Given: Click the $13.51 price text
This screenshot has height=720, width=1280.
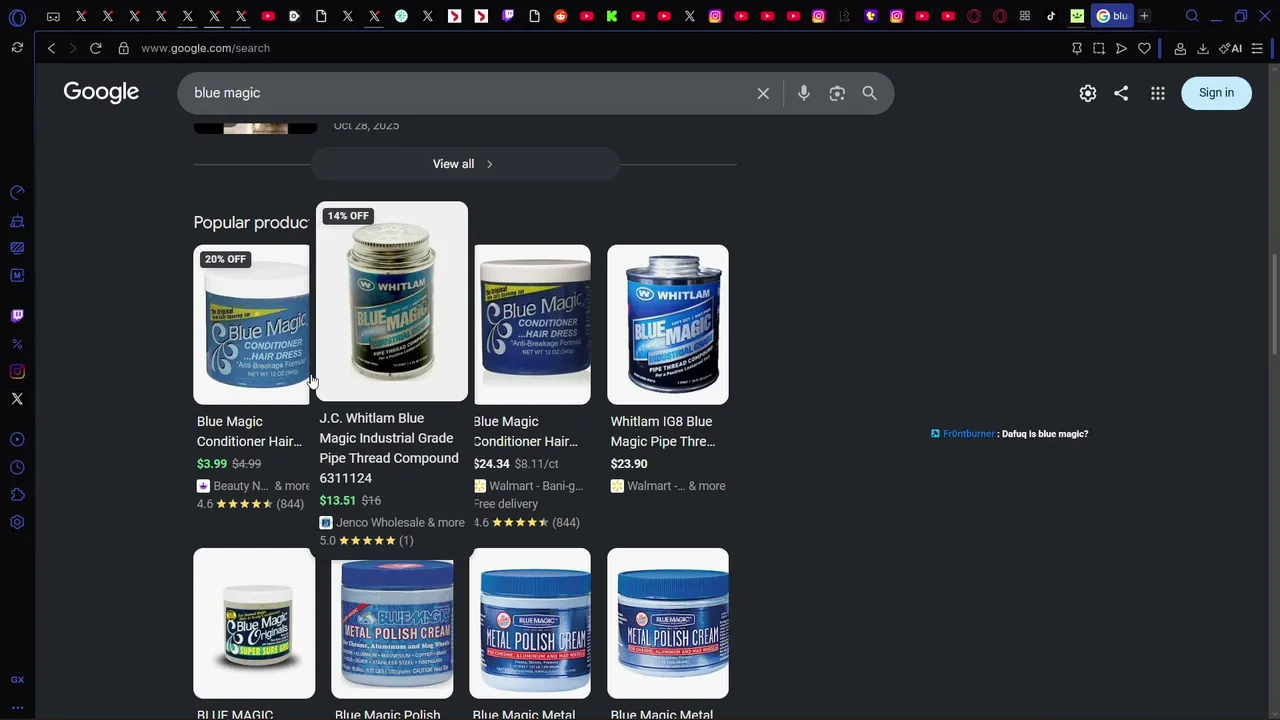Looking at the screenshot, I should (x=337, y=500).
